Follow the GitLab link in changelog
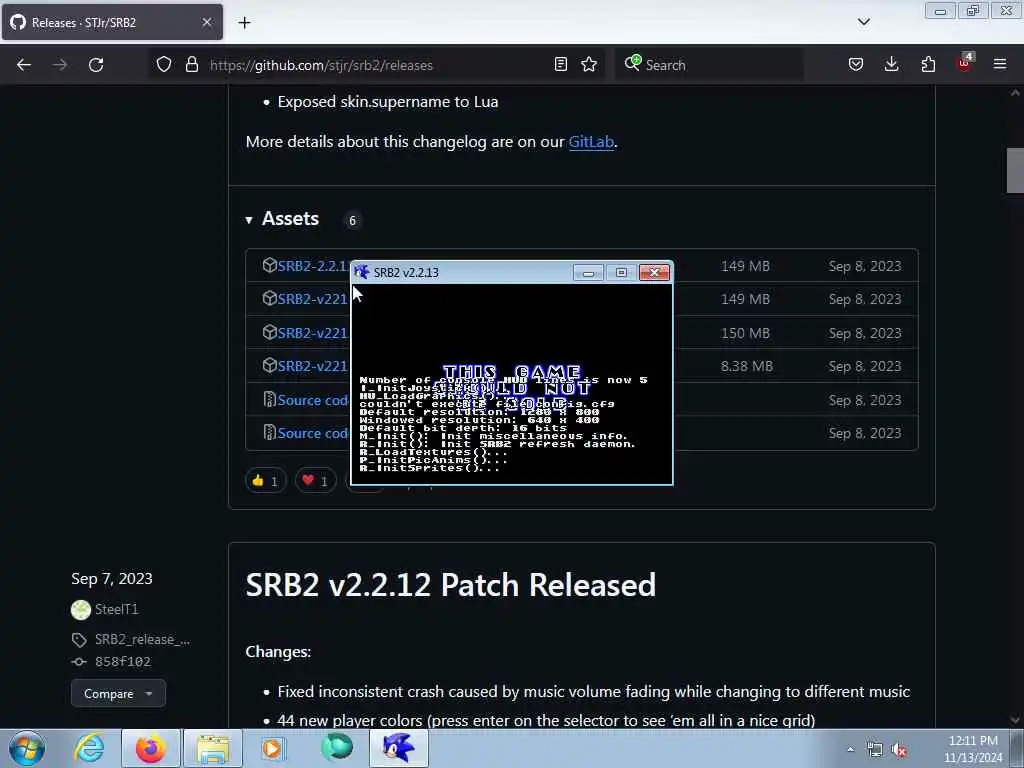The height and width of the screenshot is (768, 1024). [591, 142]
